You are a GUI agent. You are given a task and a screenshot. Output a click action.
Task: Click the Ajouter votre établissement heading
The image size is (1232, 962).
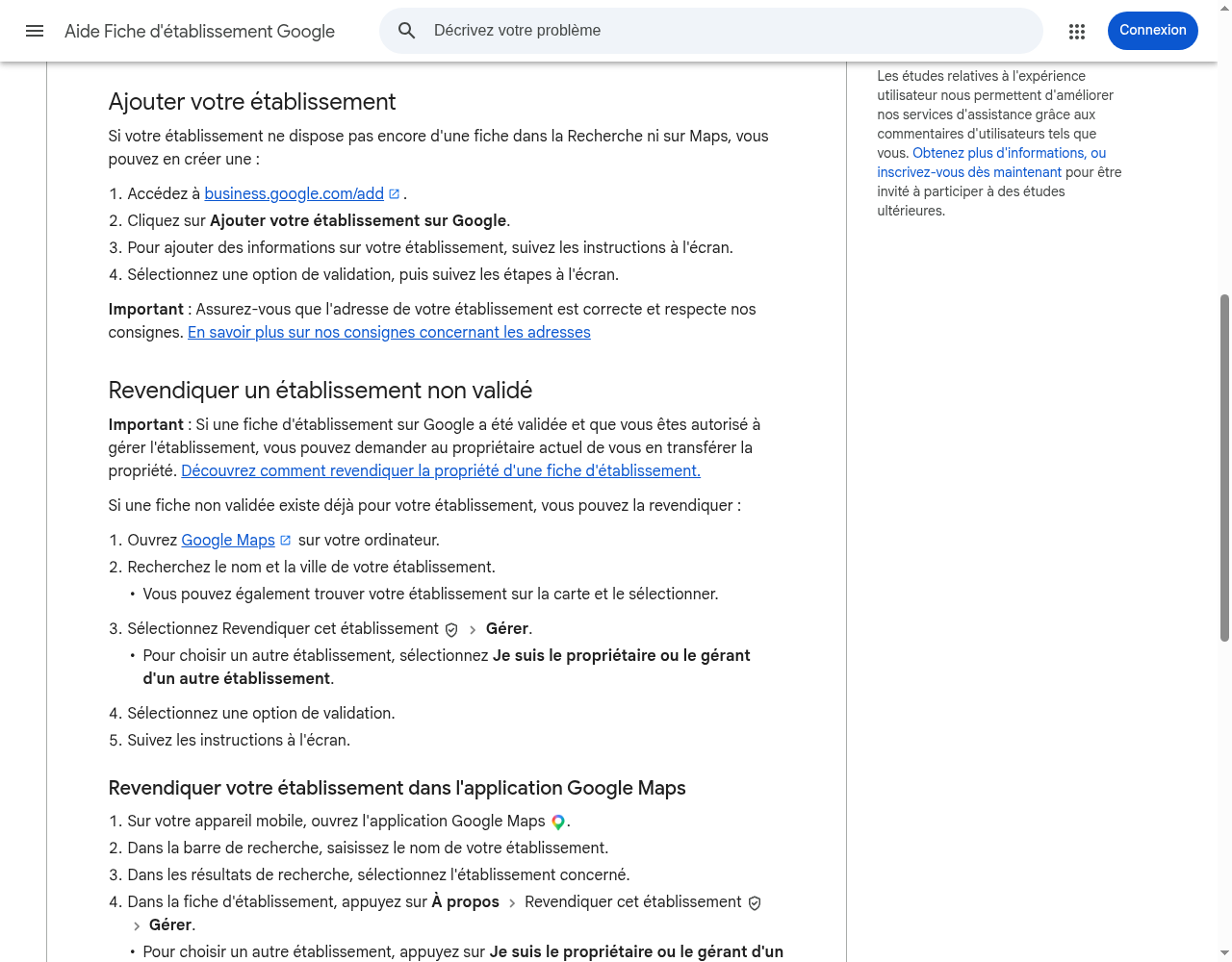pos(252,102)
